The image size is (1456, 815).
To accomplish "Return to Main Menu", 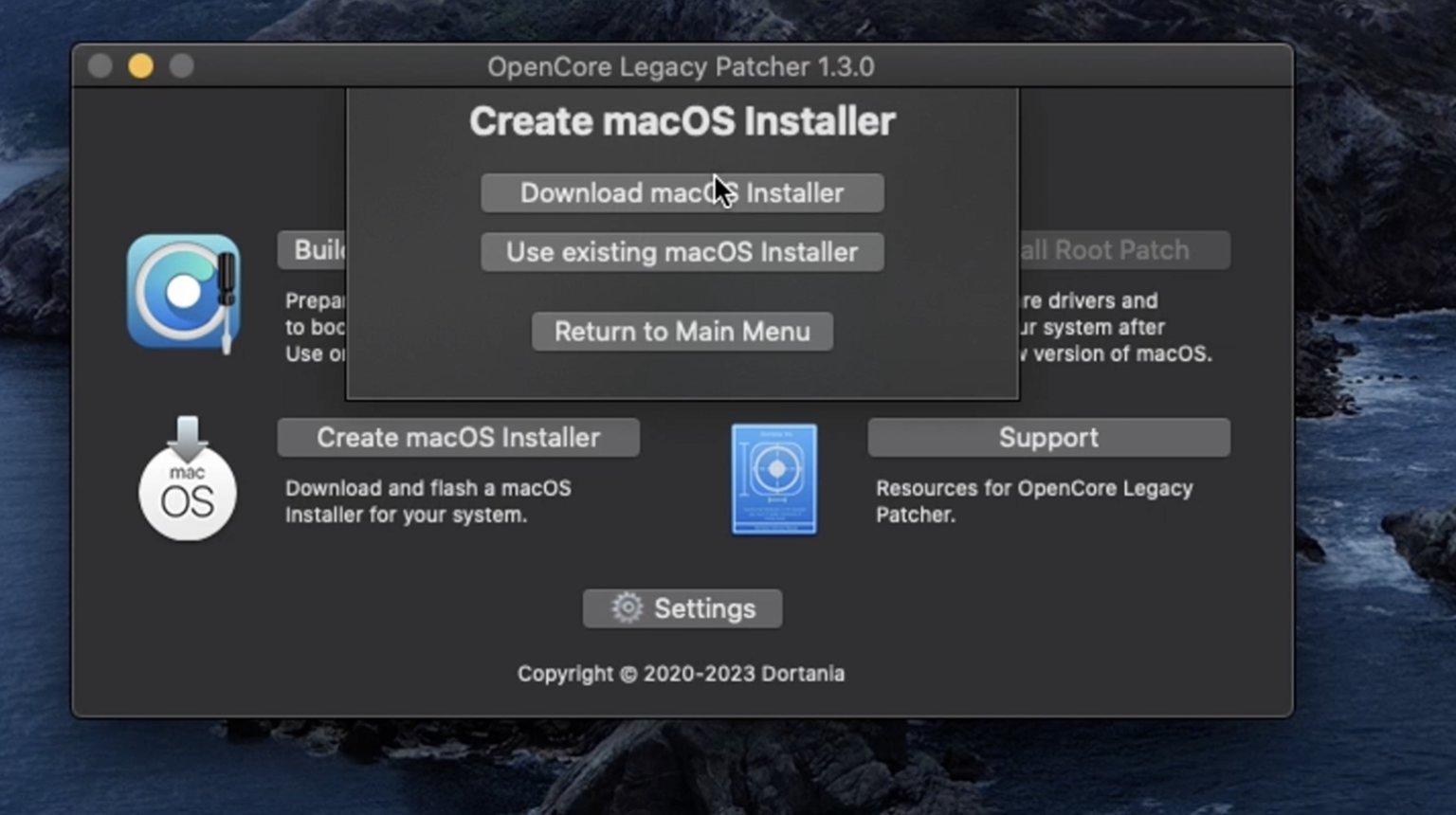I will [682, 332].
